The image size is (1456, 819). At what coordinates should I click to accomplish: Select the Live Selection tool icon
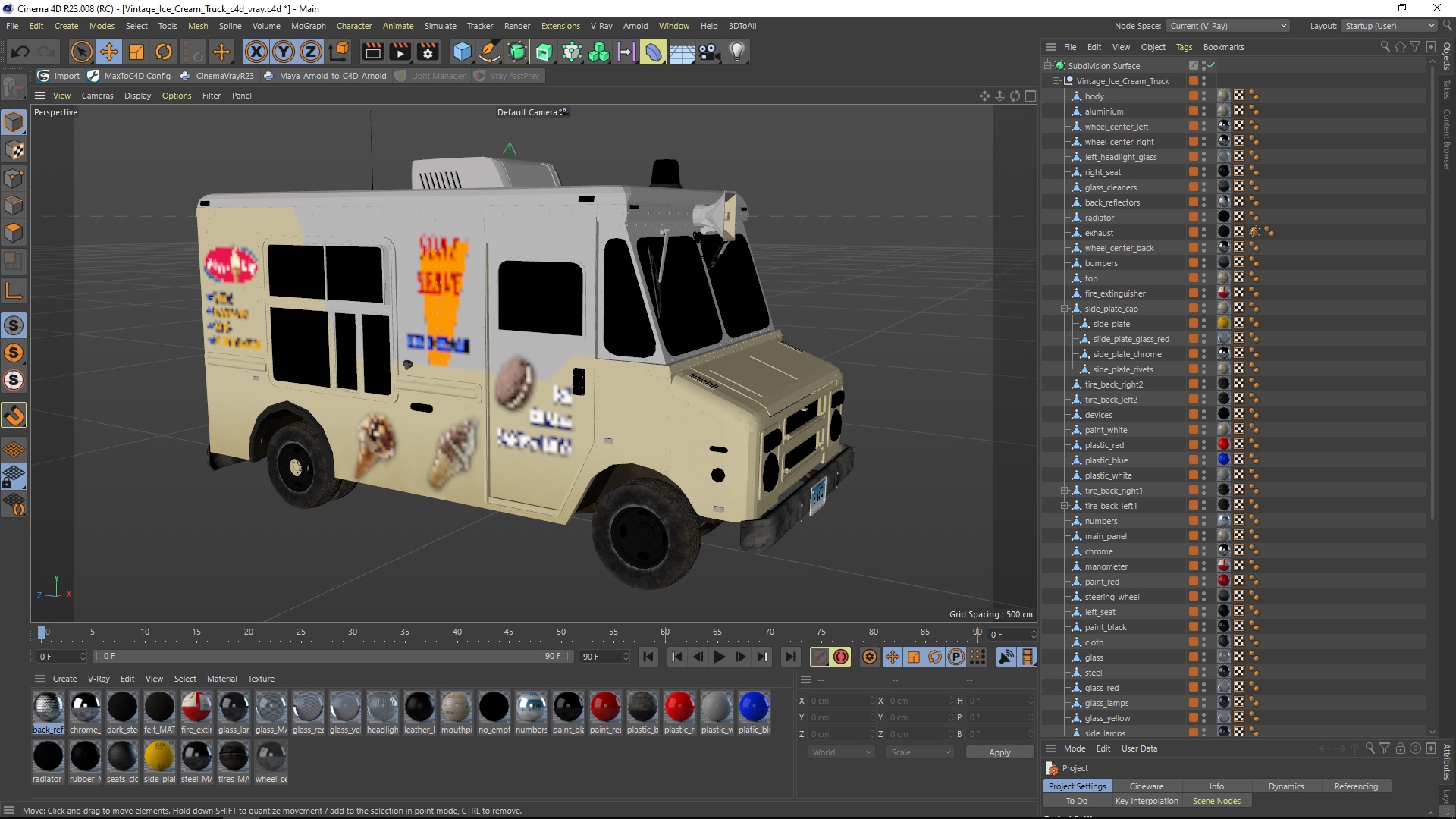pyautogui.click(x=79, y=51)
